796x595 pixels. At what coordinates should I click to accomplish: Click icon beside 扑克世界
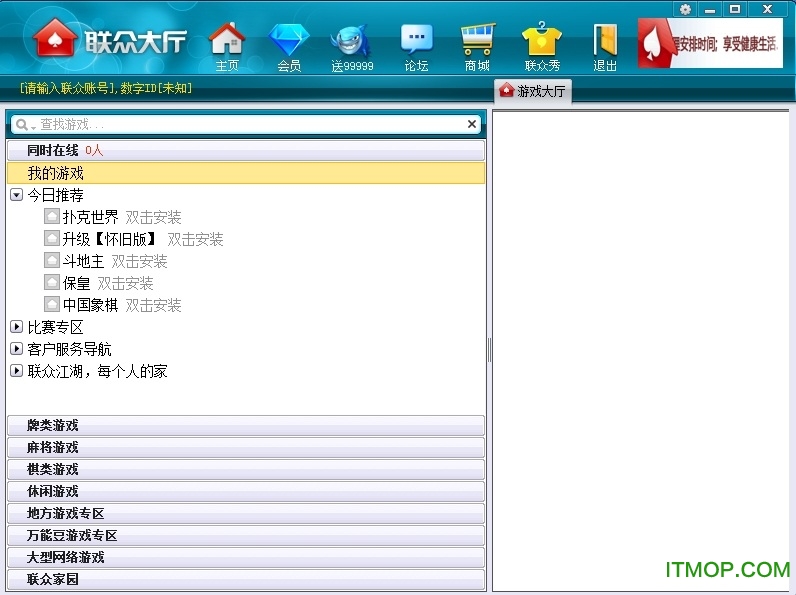click(52, 217)
